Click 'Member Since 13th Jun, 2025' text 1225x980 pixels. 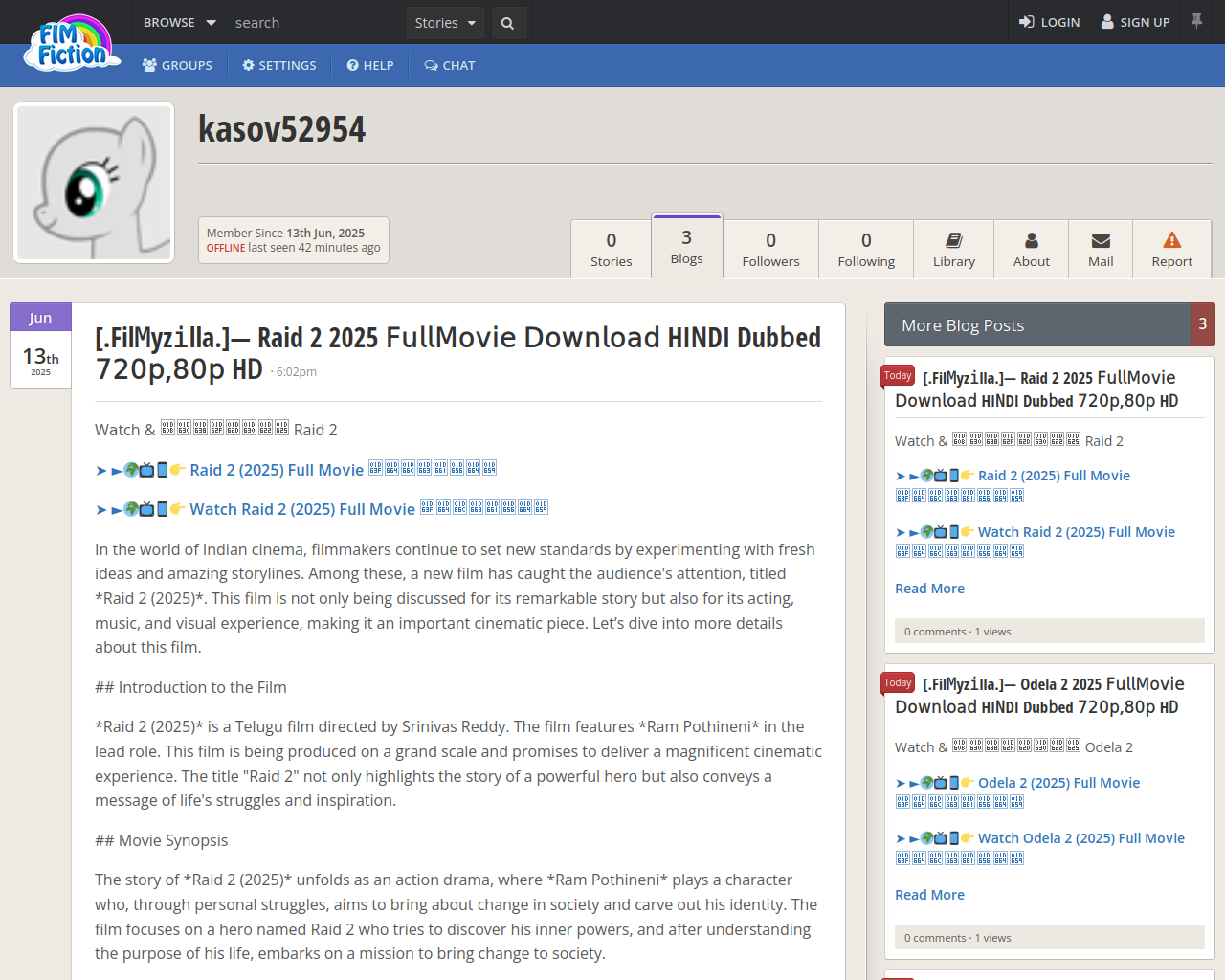point(285,233)
